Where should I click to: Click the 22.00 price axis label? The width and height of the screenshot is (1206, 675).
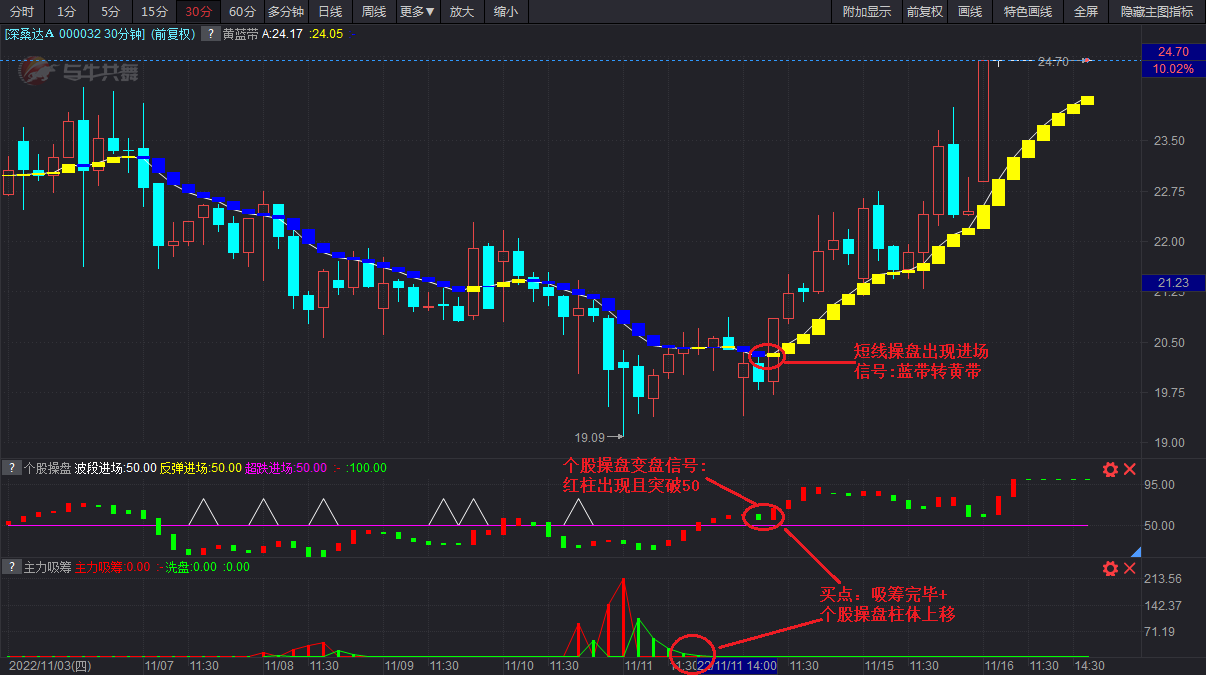(1169, 242)
